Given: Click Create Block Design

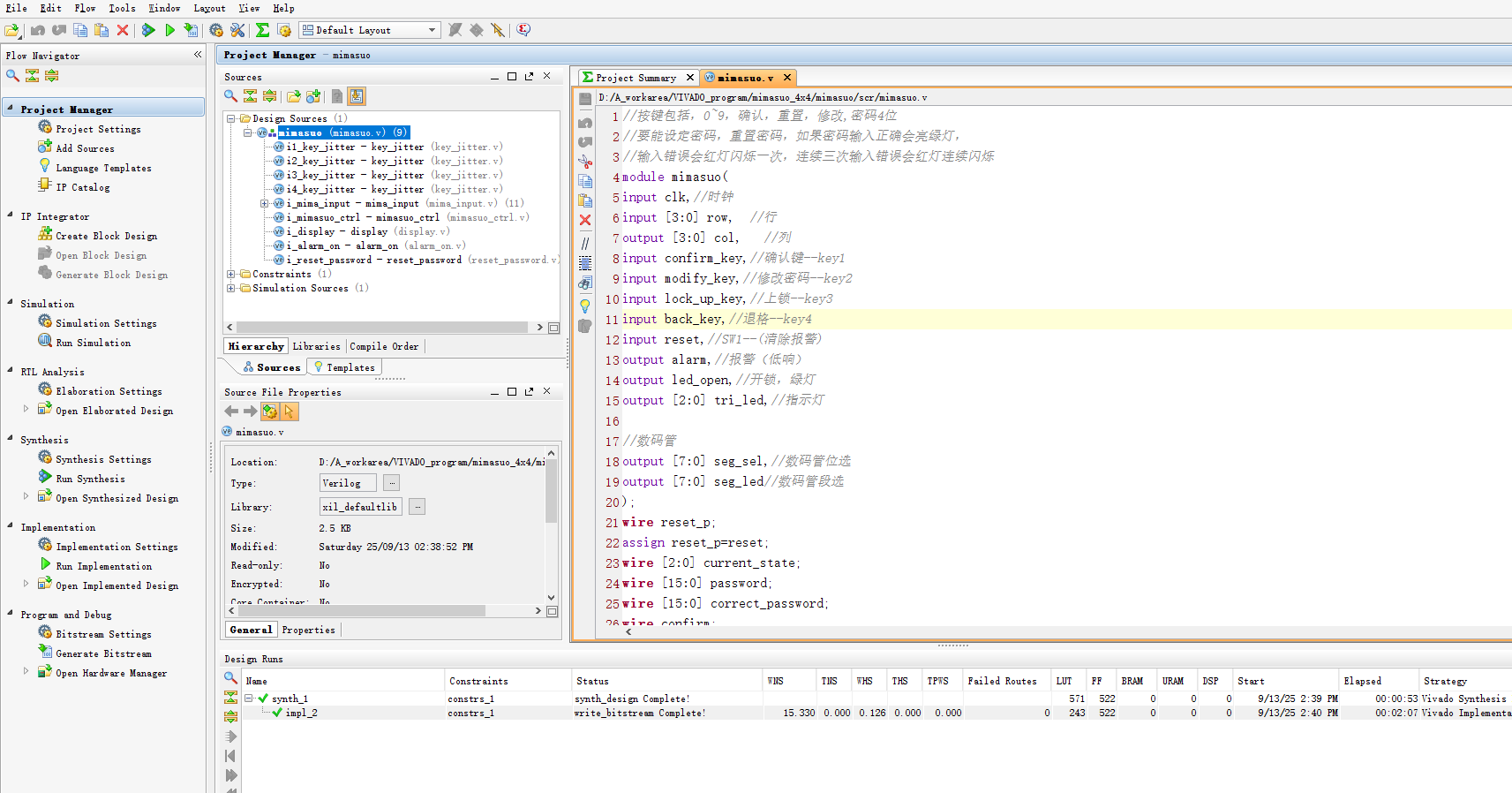Looking at the screenshot, I should [106, 236].
